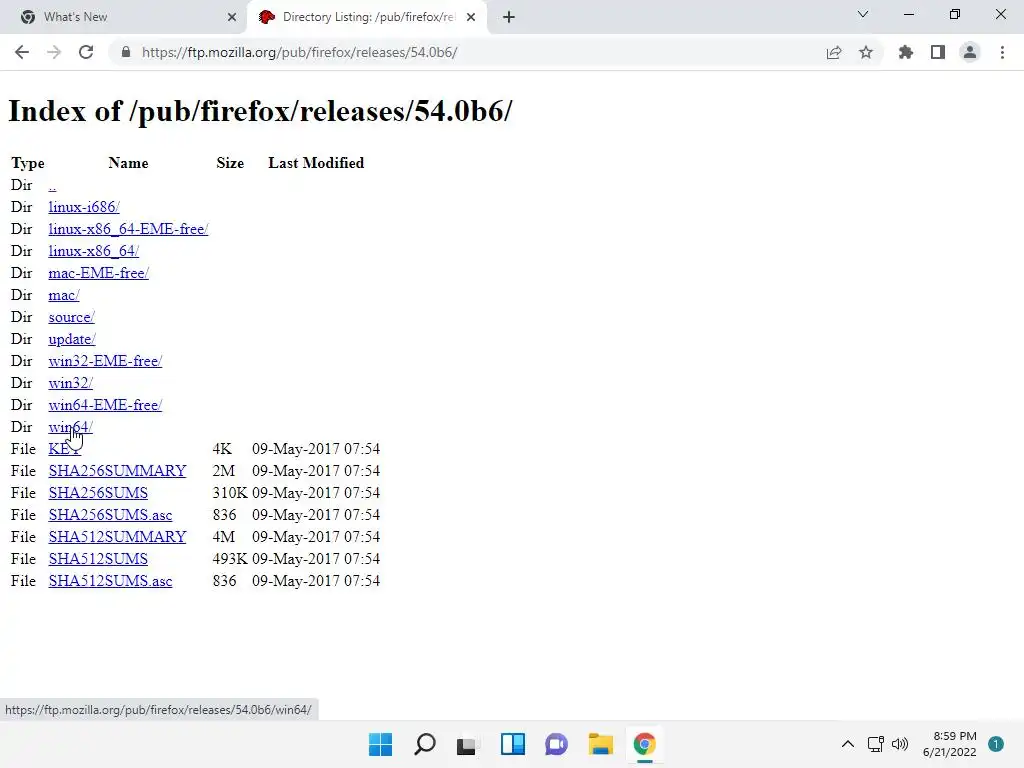The width and height of the screenshot is (1024, 768).
Task: Open Chrome's three-dot menu
Action: point(1002,52)
